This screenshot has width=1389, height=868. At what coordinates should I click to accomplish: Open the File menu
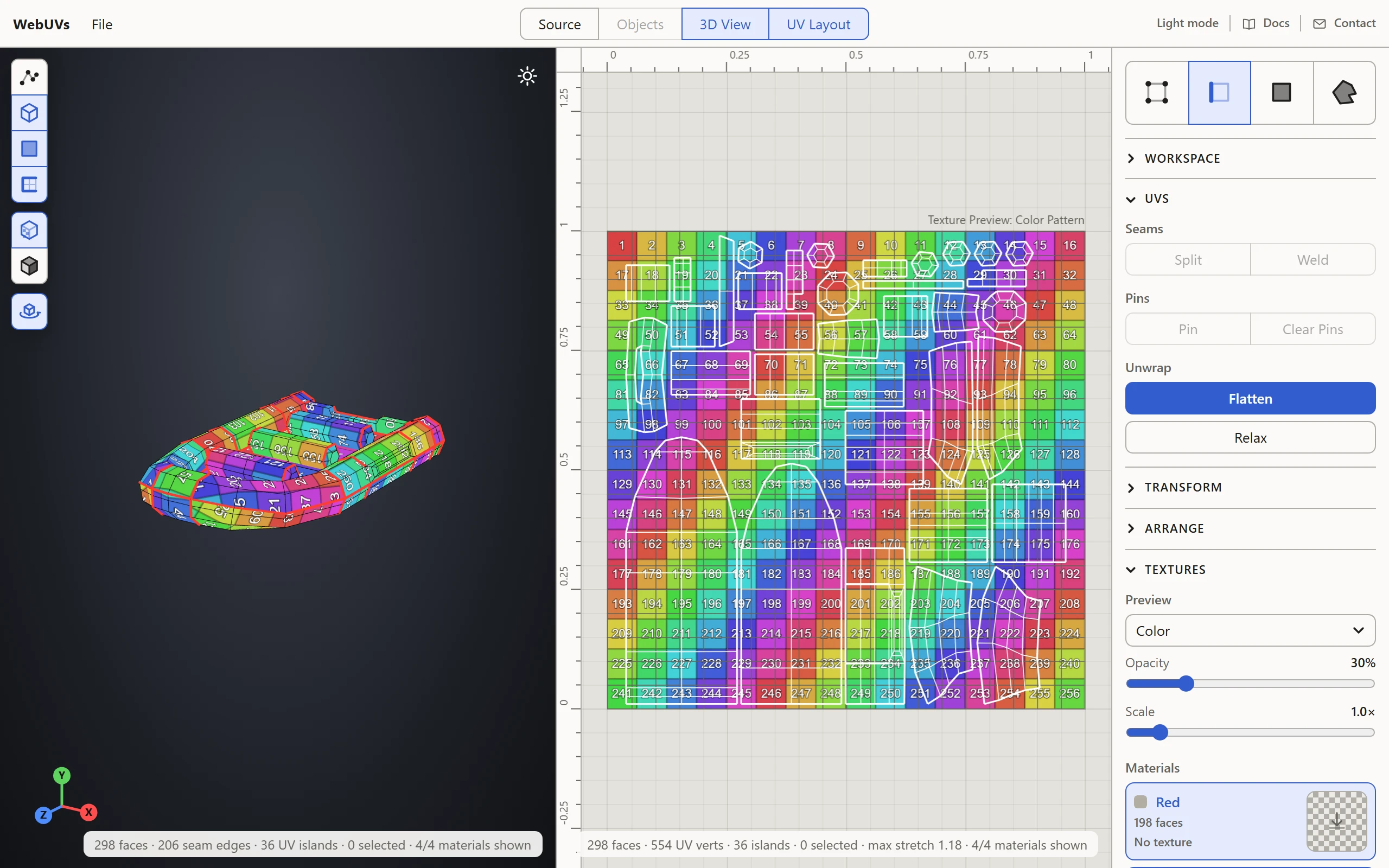101,24
